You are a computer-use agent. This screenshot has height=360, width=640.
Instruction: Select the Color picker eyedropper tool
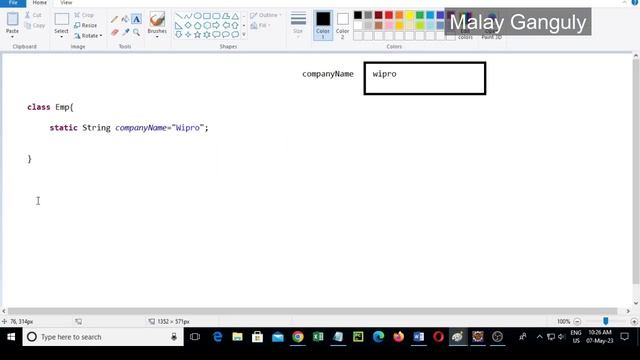click(x=125, y=32)
